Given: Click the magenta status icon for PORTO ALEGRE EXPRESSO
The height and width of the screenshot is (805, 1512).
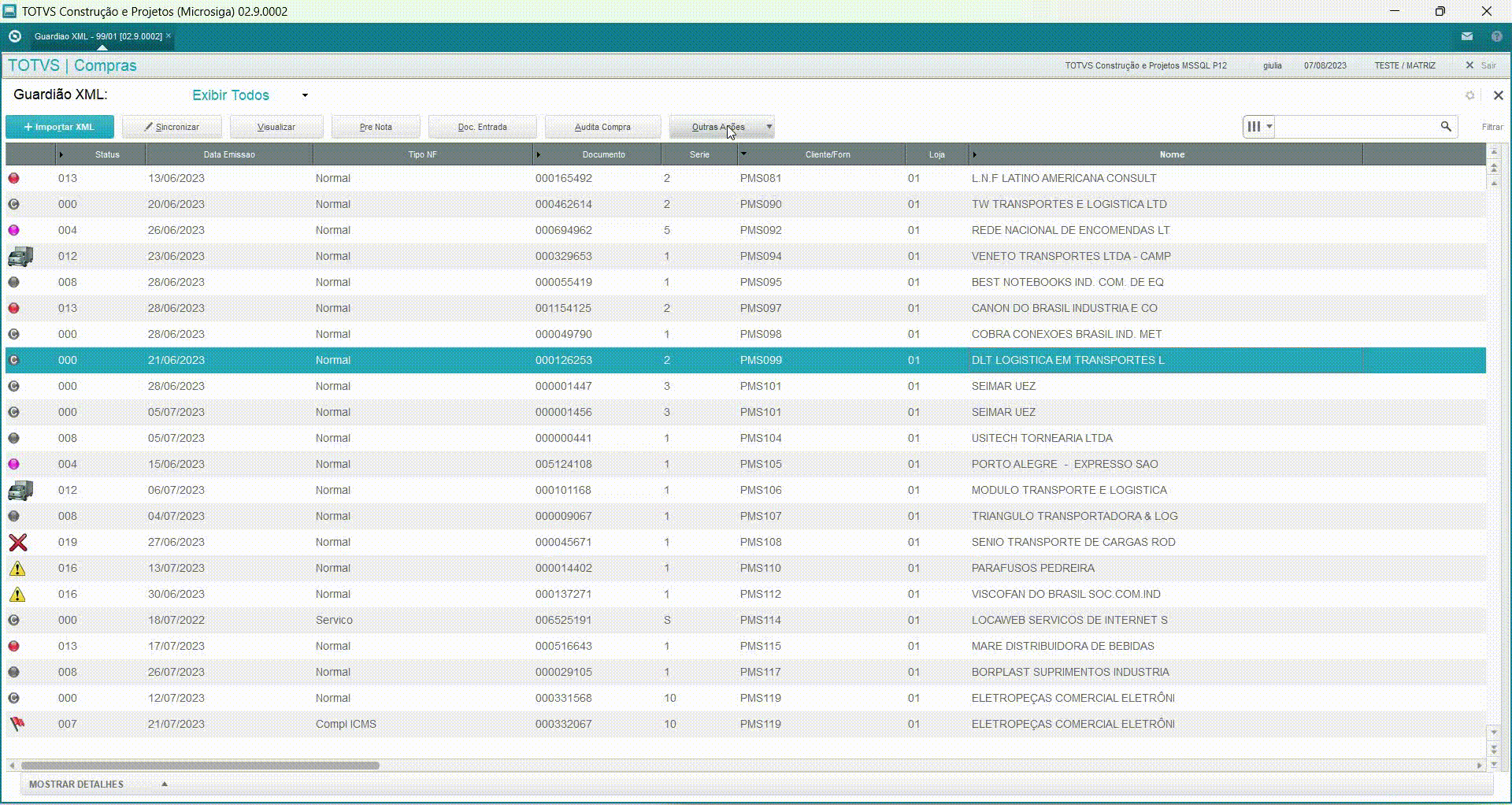Looking at the screenshot, I should tap(13, 464).
